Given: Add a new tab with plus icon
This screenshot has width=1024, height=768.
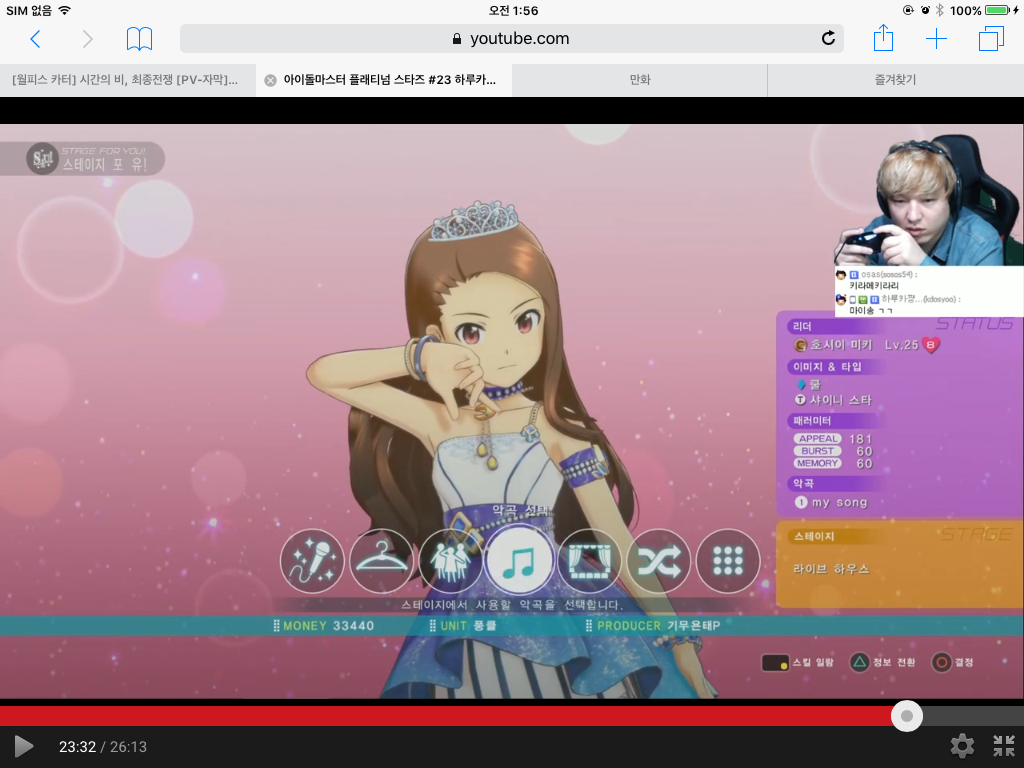Looking at the screenshot, I should [936, 39].
